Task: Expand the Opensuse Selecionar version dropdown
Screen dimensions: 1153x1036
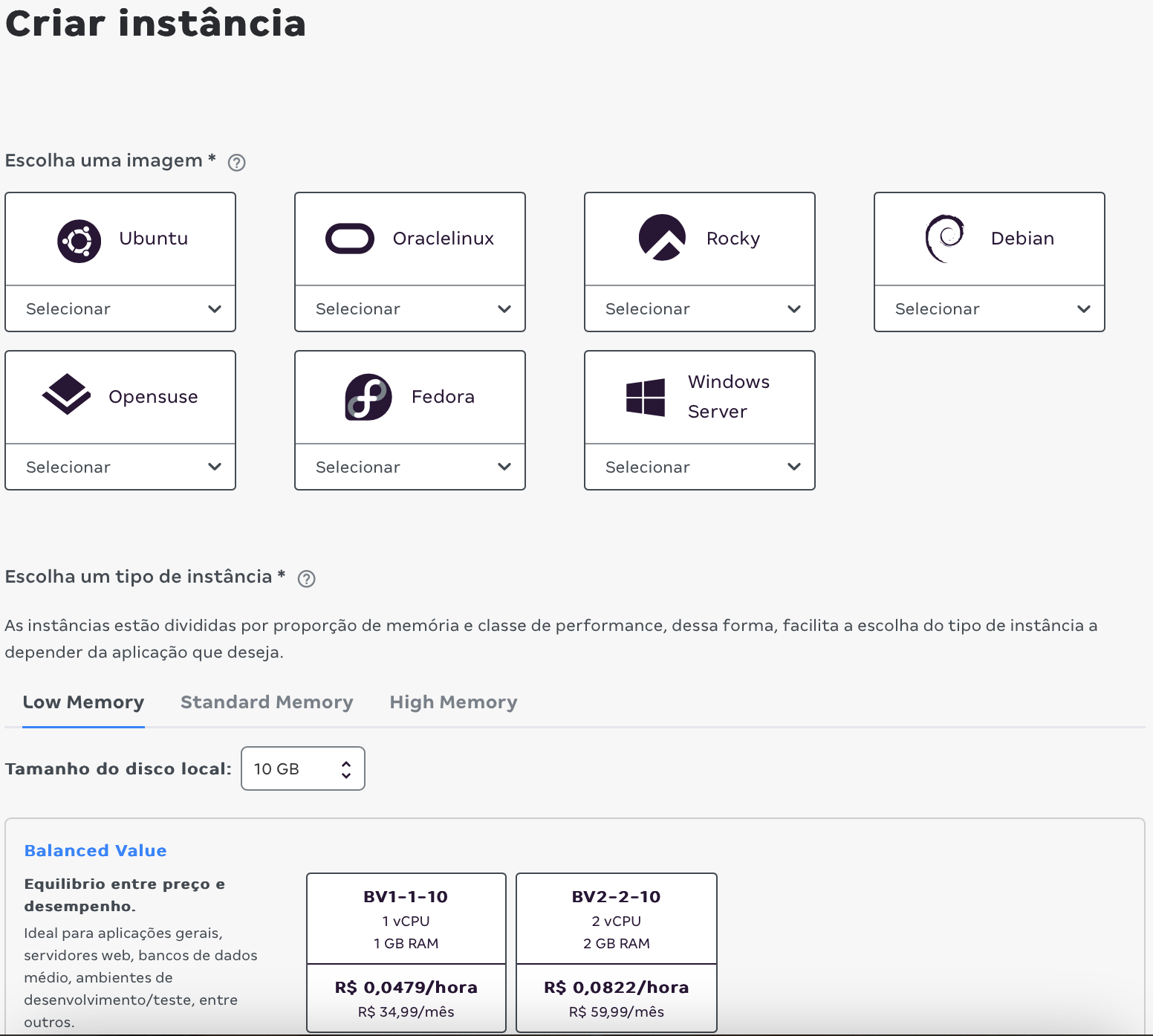Action: (x=120, y=467)
